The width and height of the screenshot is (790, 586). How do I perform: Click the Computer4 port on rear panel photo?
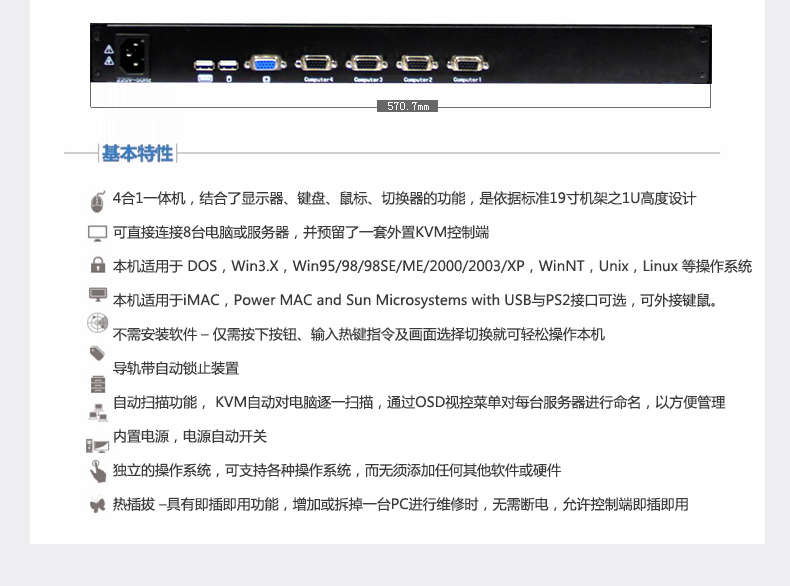tap(316, 64)
